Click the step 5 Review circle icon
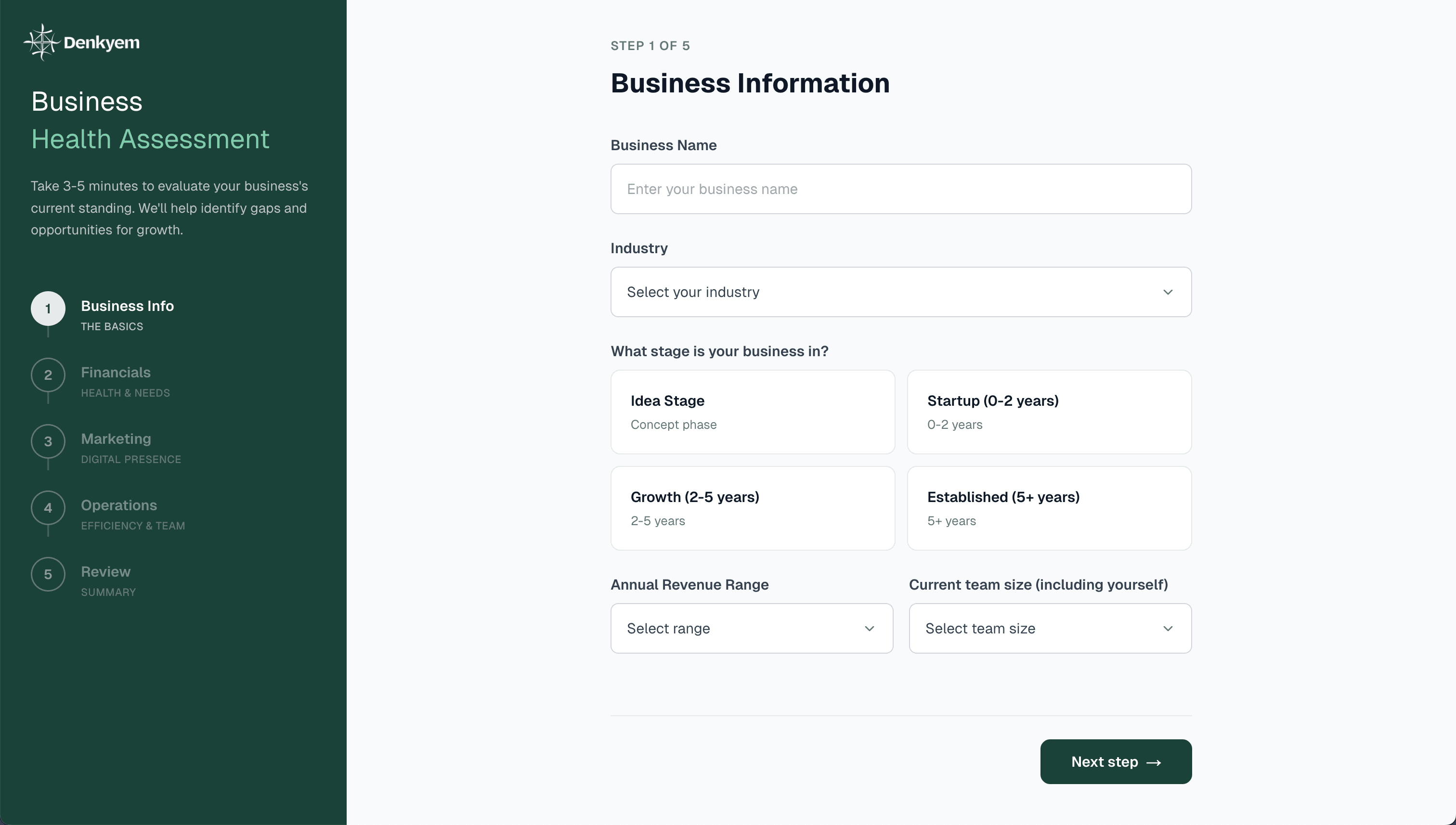This screenshot has height=825, width=1456. (x=48, y=575)
